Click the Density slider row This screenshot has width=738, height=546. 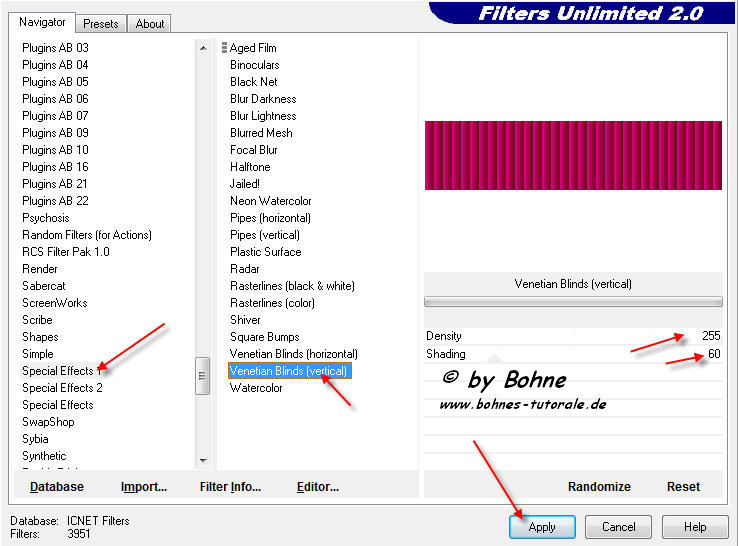coord(572,336)
